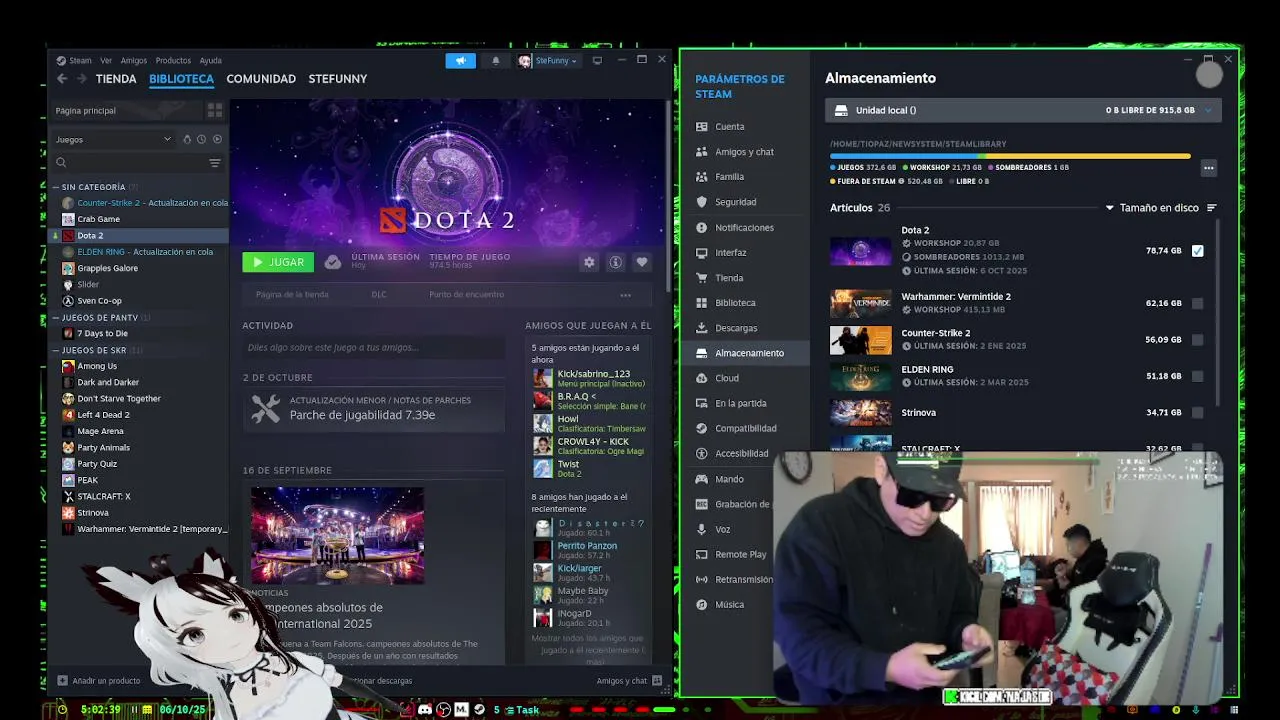The height and width of the screenshot is (720, 1280).
Task: Open storage options three-dot button
Action: (x=1208, y=168)
